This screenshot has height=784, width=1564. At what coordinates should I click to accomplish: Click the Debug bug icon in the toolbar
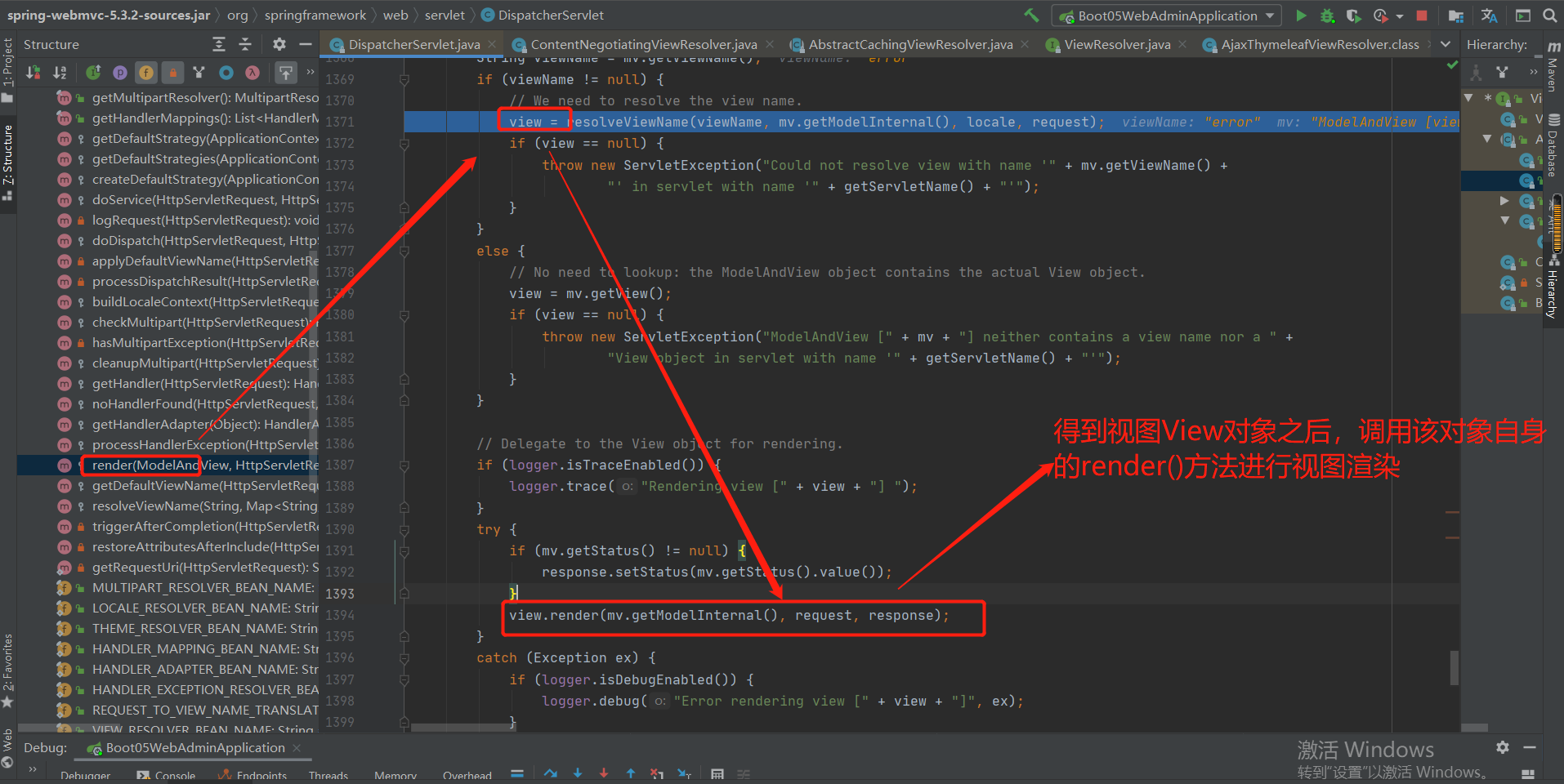click(1327, 16)
